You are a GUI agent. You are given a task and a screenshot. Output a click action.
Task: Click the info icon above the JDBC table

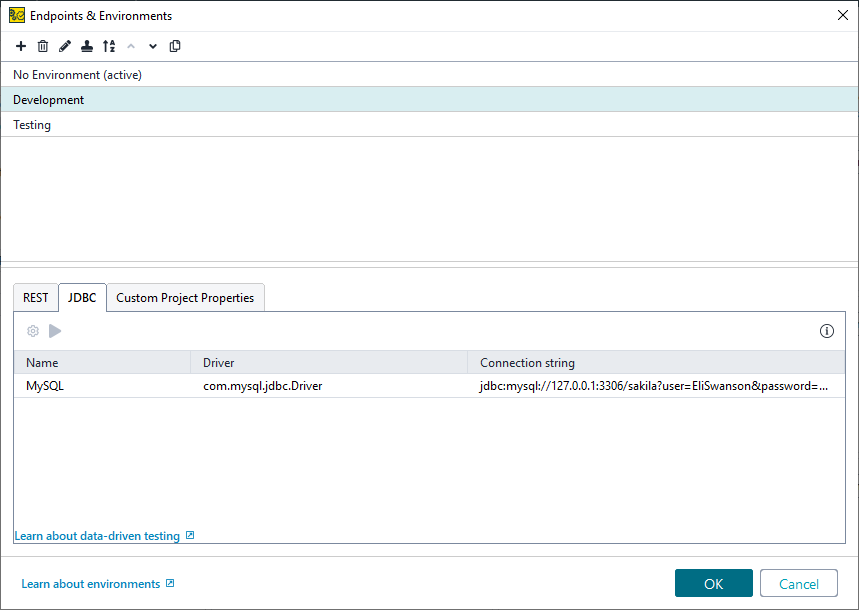(826, 330)
